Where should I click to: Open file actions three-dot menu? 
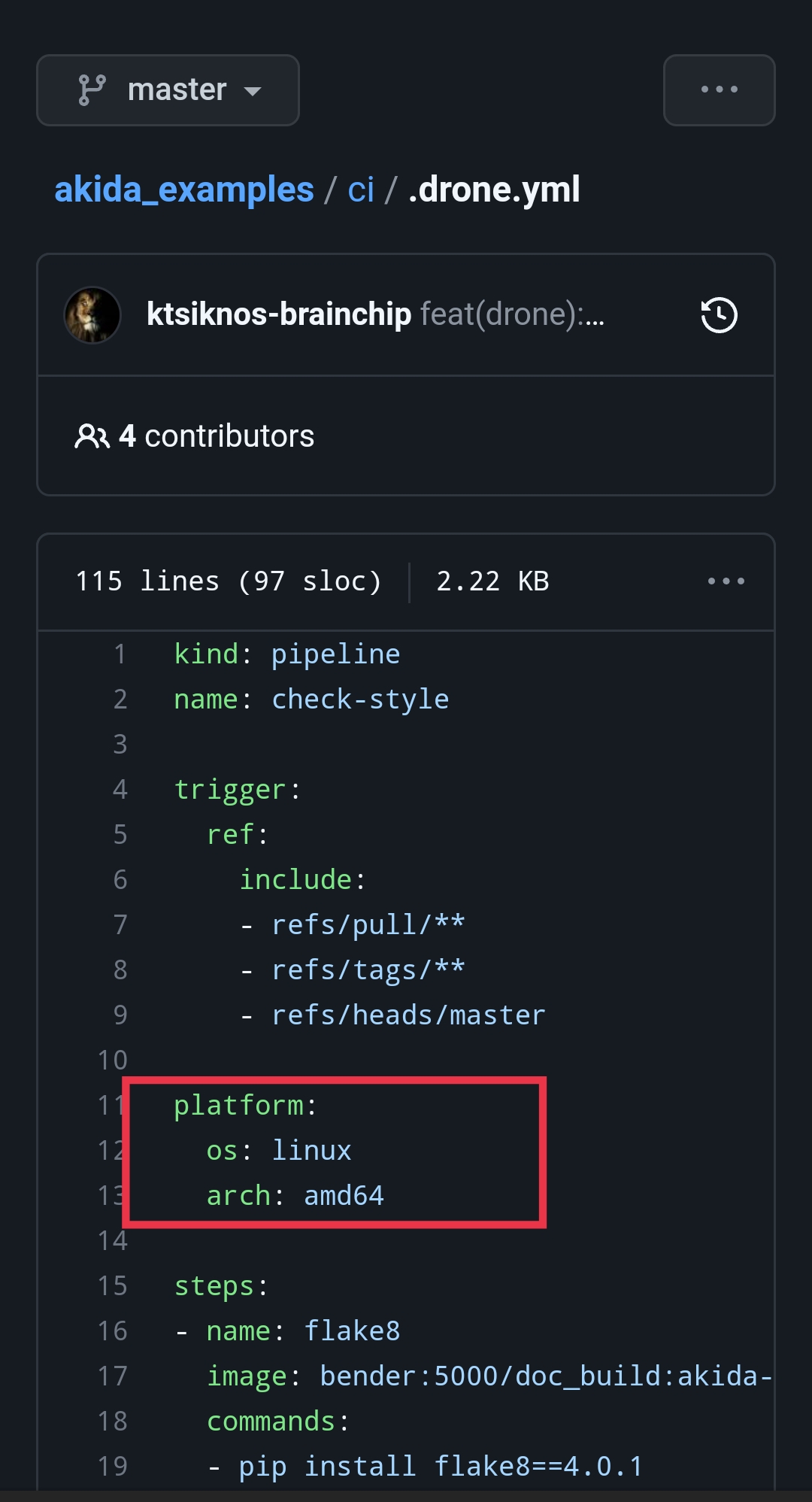pos(726,581)
